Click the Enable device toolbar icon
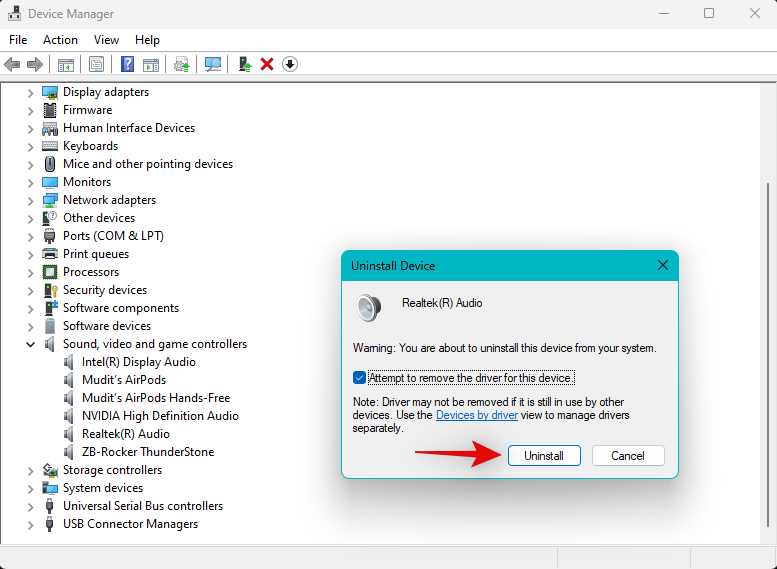The image size is (777, 569). 245,64
